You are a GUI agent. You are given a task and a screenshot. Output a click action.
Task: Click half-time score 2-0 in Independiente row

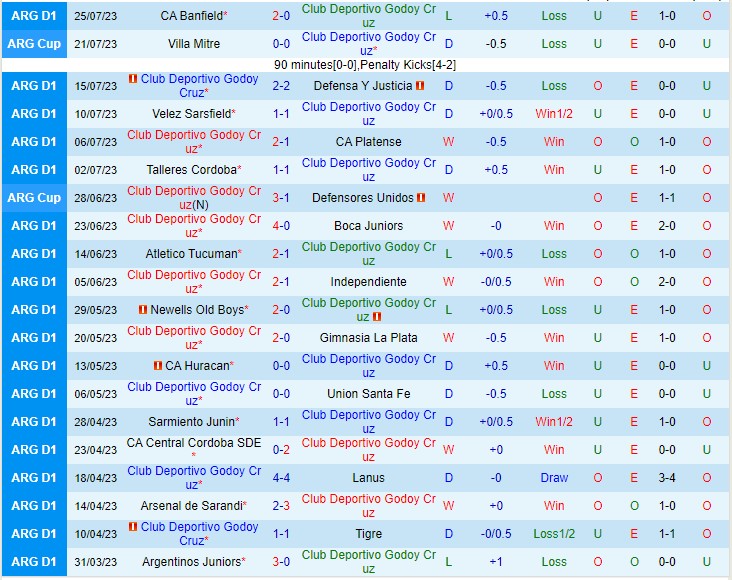667,282
